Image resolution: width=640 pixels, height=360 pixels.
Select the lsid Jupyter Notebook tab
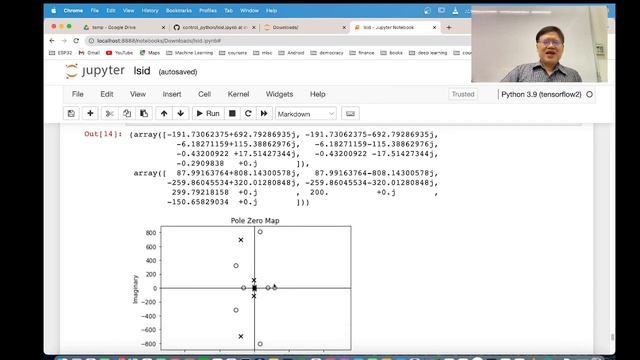(394, 27)
